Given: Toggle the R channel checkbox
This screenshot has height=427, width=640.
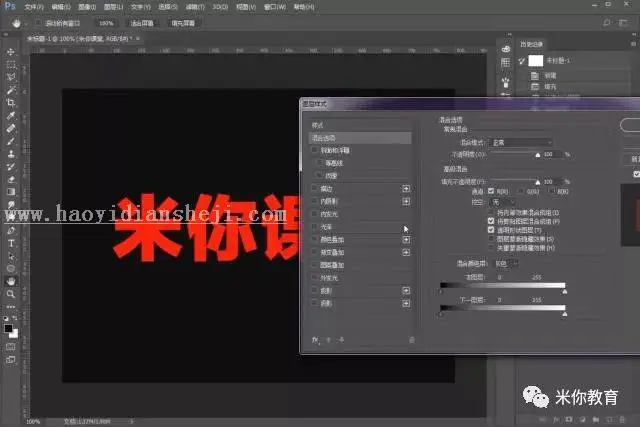Looking at the screenshot, I should pos(491,191).
